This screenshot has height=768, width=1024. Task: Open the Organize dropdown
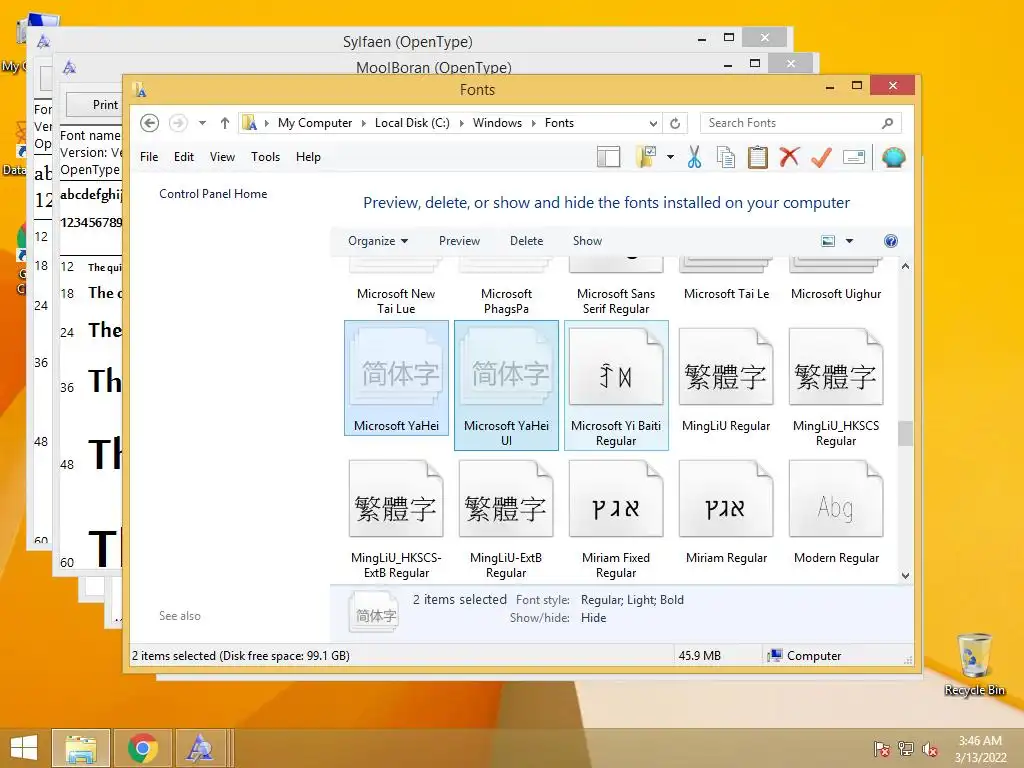point(378,241)
